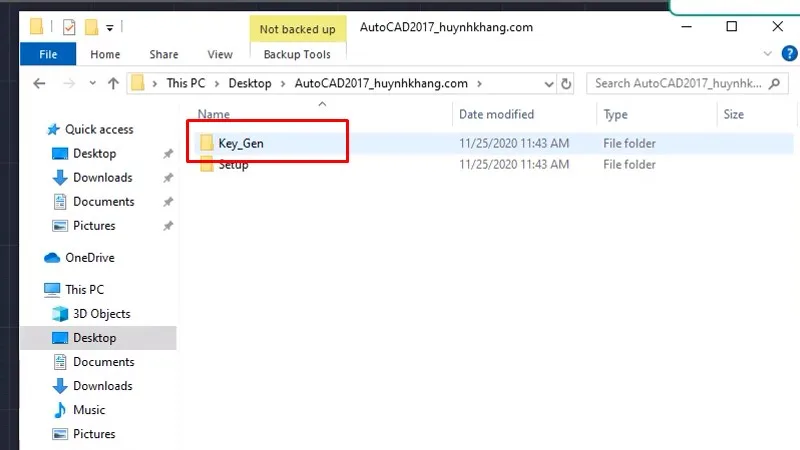Click the Back navigation arrow
The image size is (800, 450).
[x=37, y=84]
